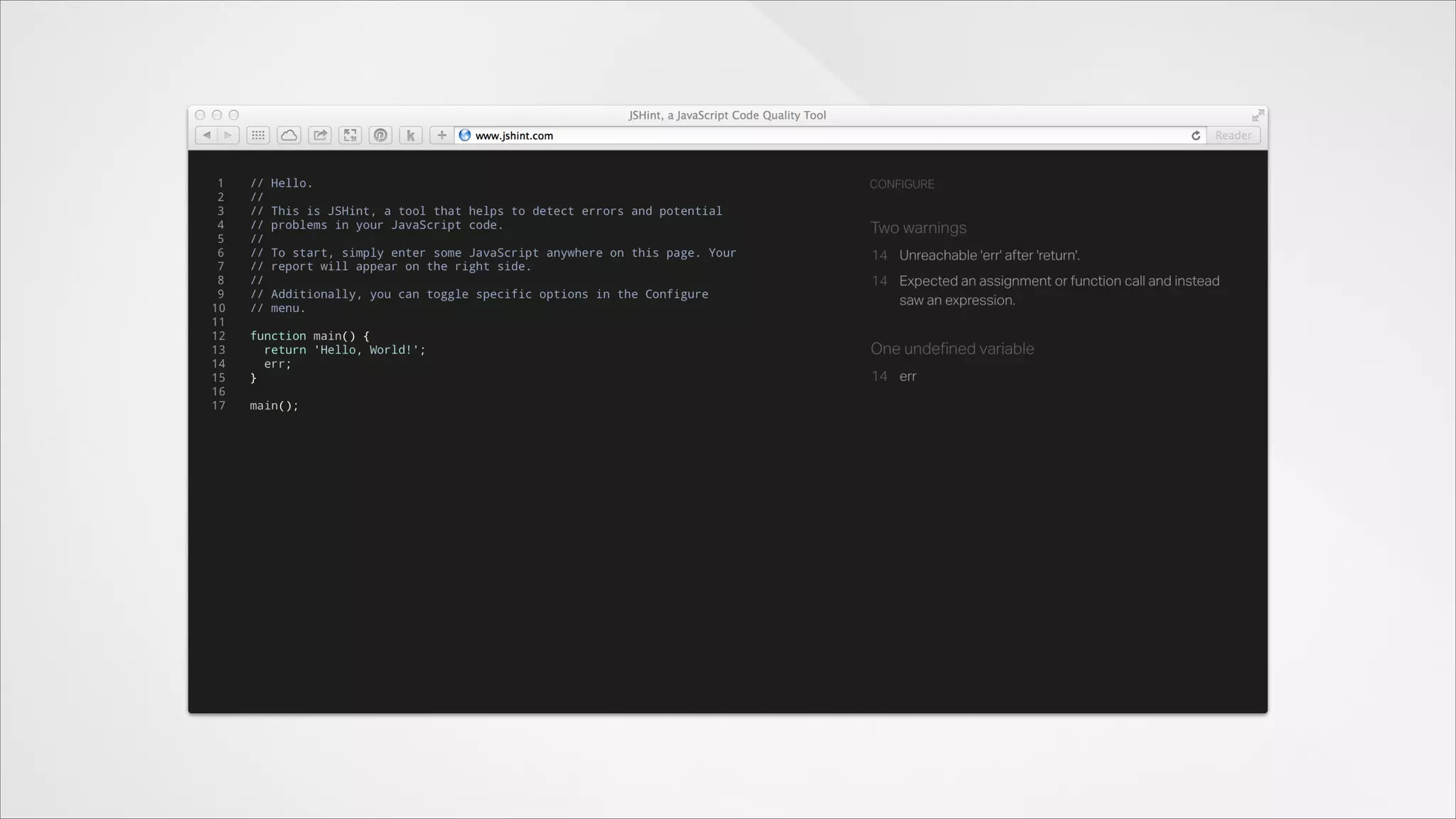Click the main(); call in the editor
Viewport: 1456px width, 819px height.
[274, 405]
